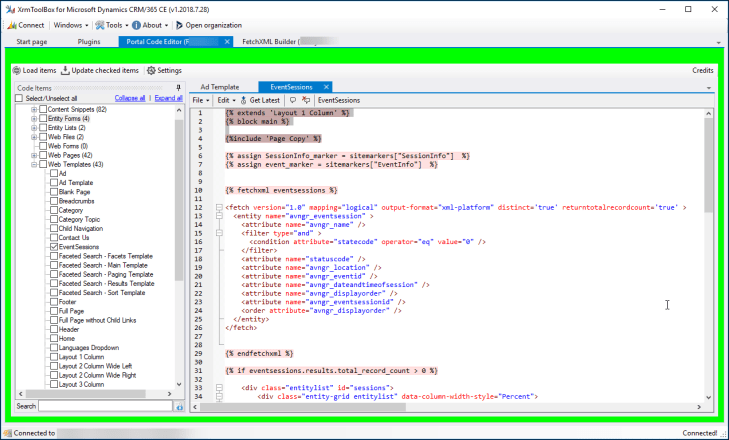The image size is (729, 440).
Task: Click the search go icon
Action: pos(179,407)
